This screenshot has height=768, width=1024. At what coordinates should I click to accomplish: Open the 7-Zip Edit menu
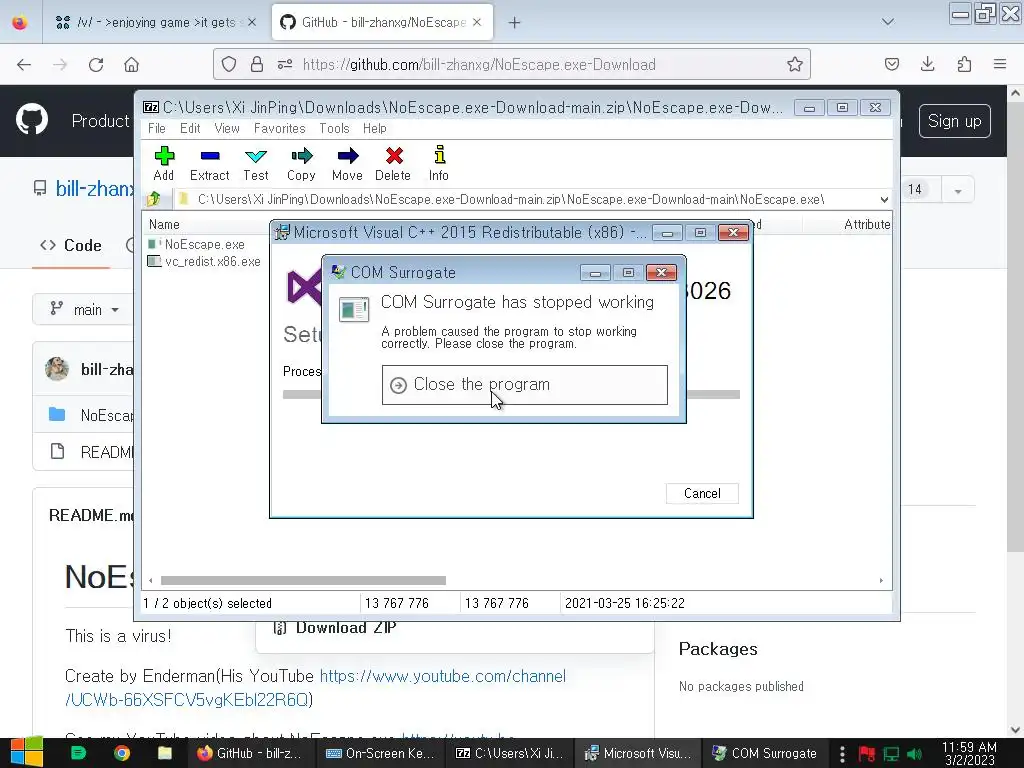(190, 129)
